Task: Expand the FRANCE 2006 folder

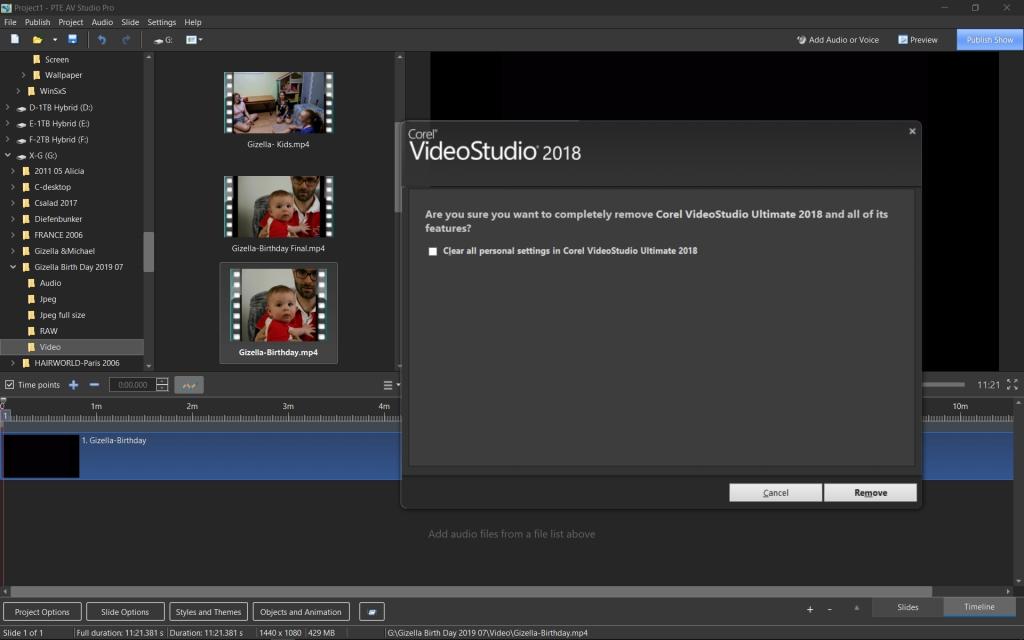Action: (x=13, y=235)
